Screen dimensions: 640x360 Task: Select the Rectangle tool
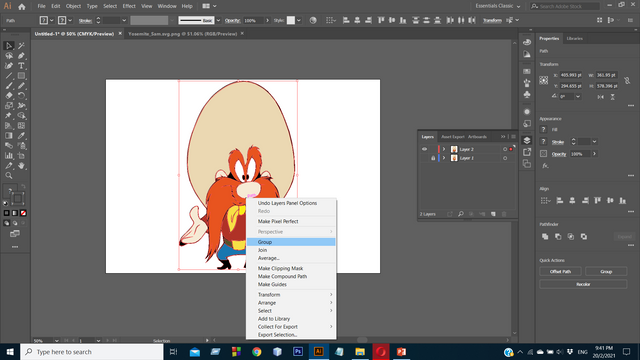pyautogui.click(x=21, y=76)
